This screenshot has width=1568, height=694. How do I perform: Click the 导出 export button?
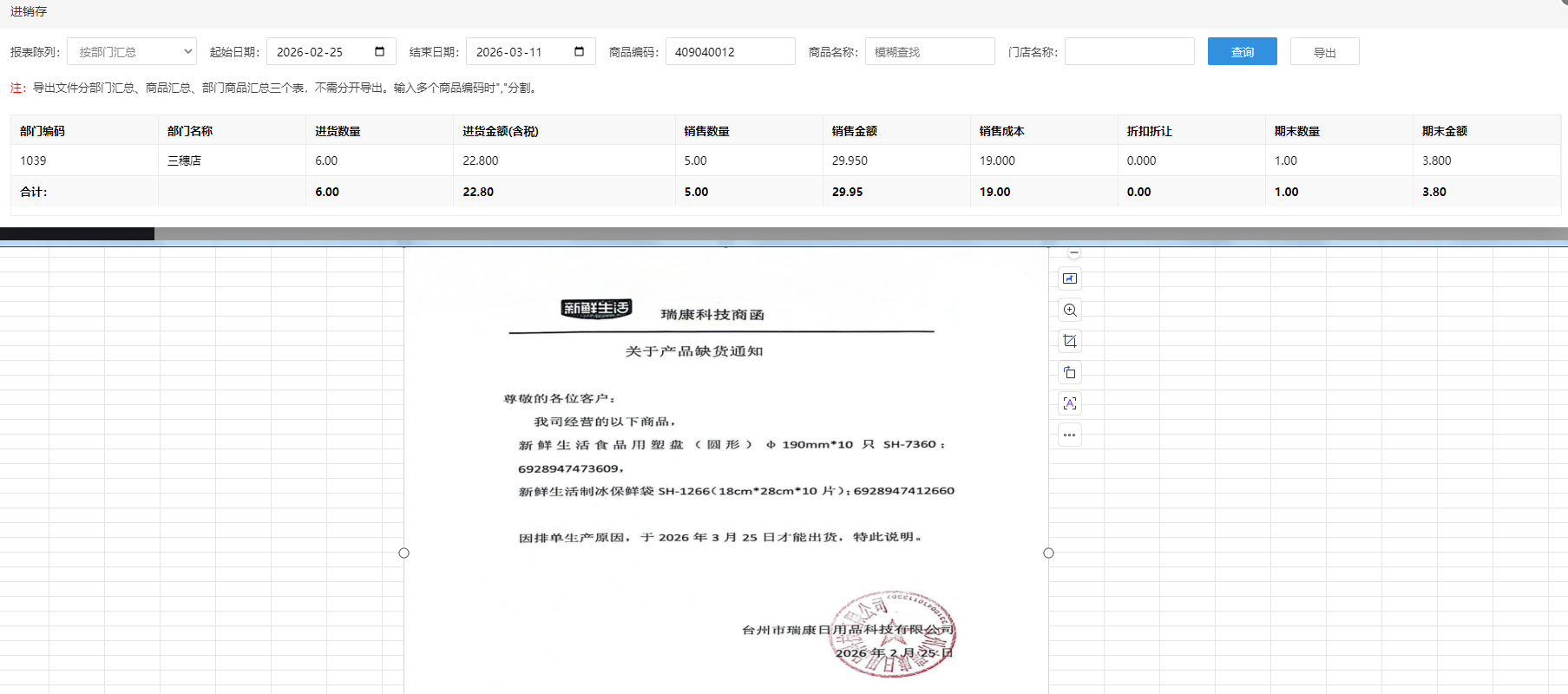coord(1324,52)
